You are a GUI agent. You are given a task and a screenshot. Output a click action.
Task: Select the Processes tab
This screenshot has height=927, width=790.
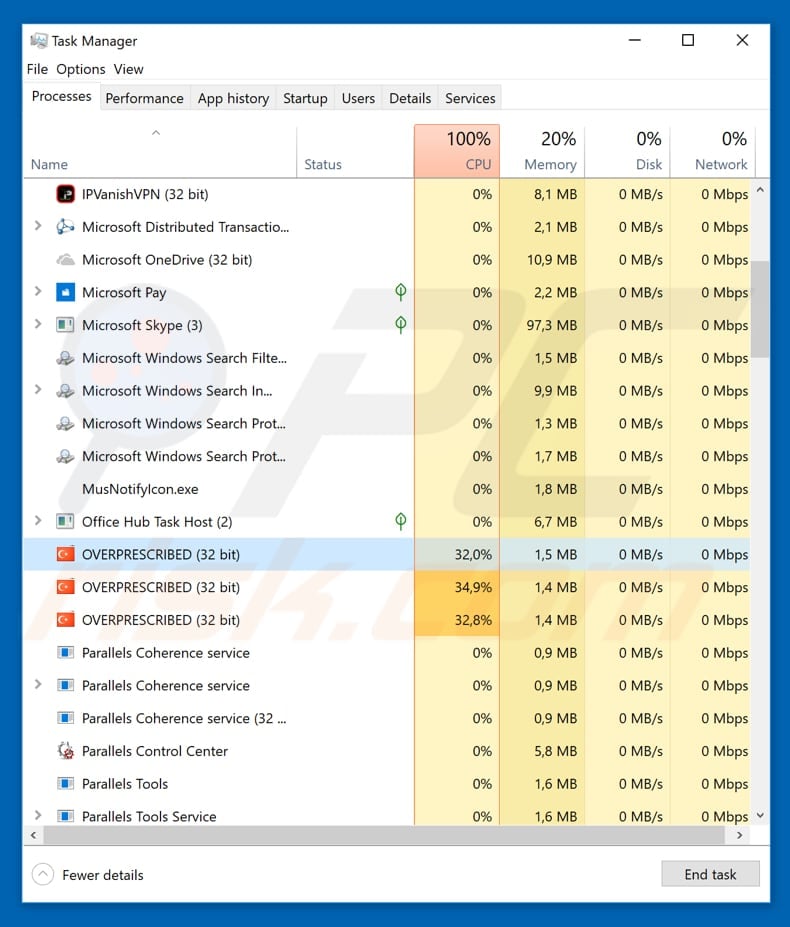pos(61,96)
